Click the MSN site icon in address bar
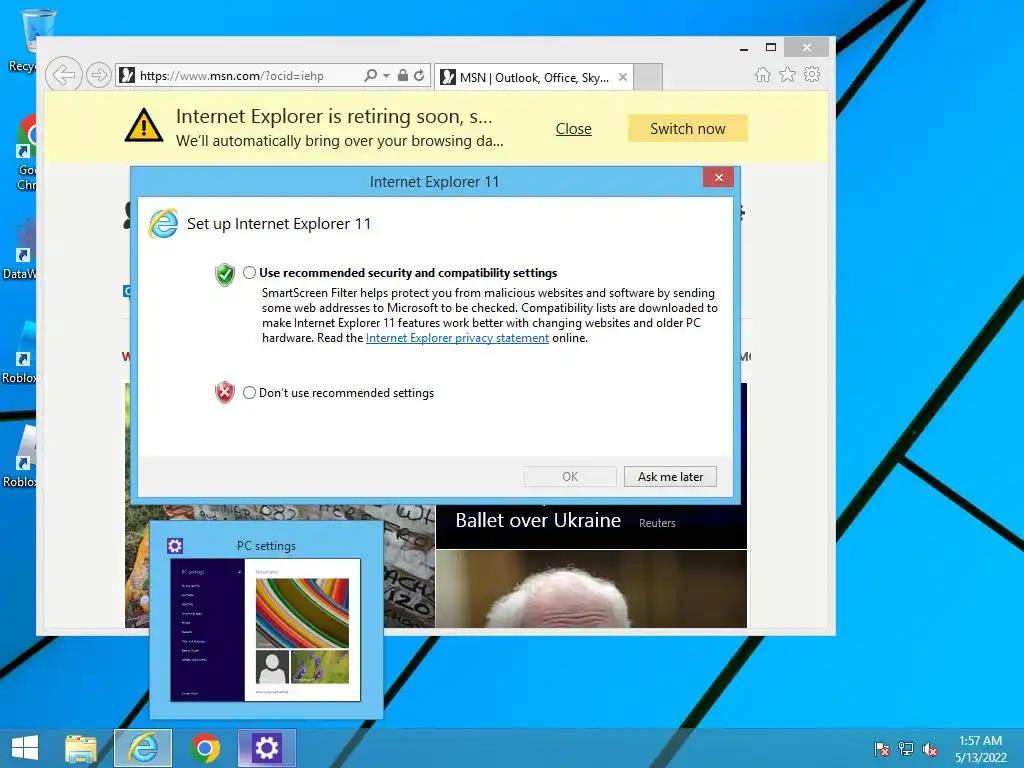The image size is (1024, 768). pos(127,76)
